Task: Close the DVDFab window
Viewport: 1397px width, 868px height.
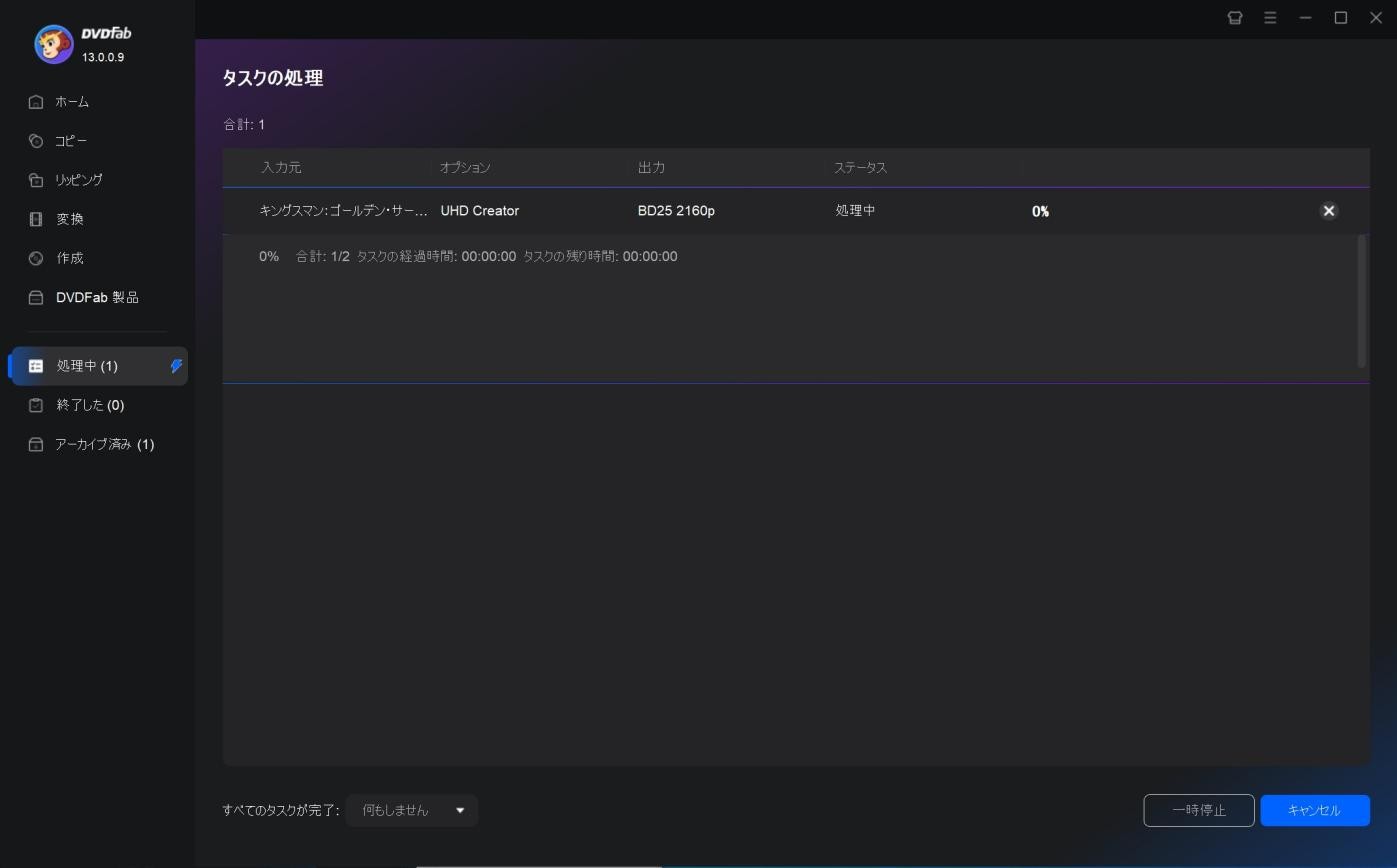Action: [1376, 18]
